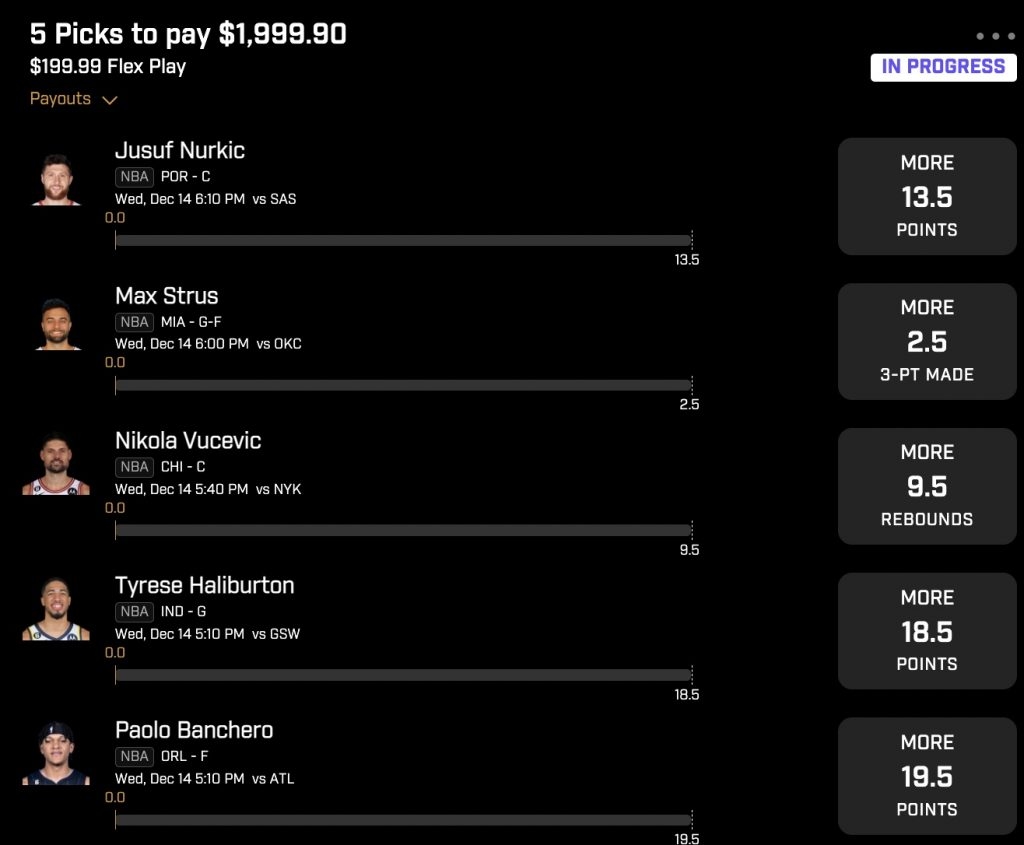Click the 5 Picks to pay $1,999.90 title

pos(188,34)
